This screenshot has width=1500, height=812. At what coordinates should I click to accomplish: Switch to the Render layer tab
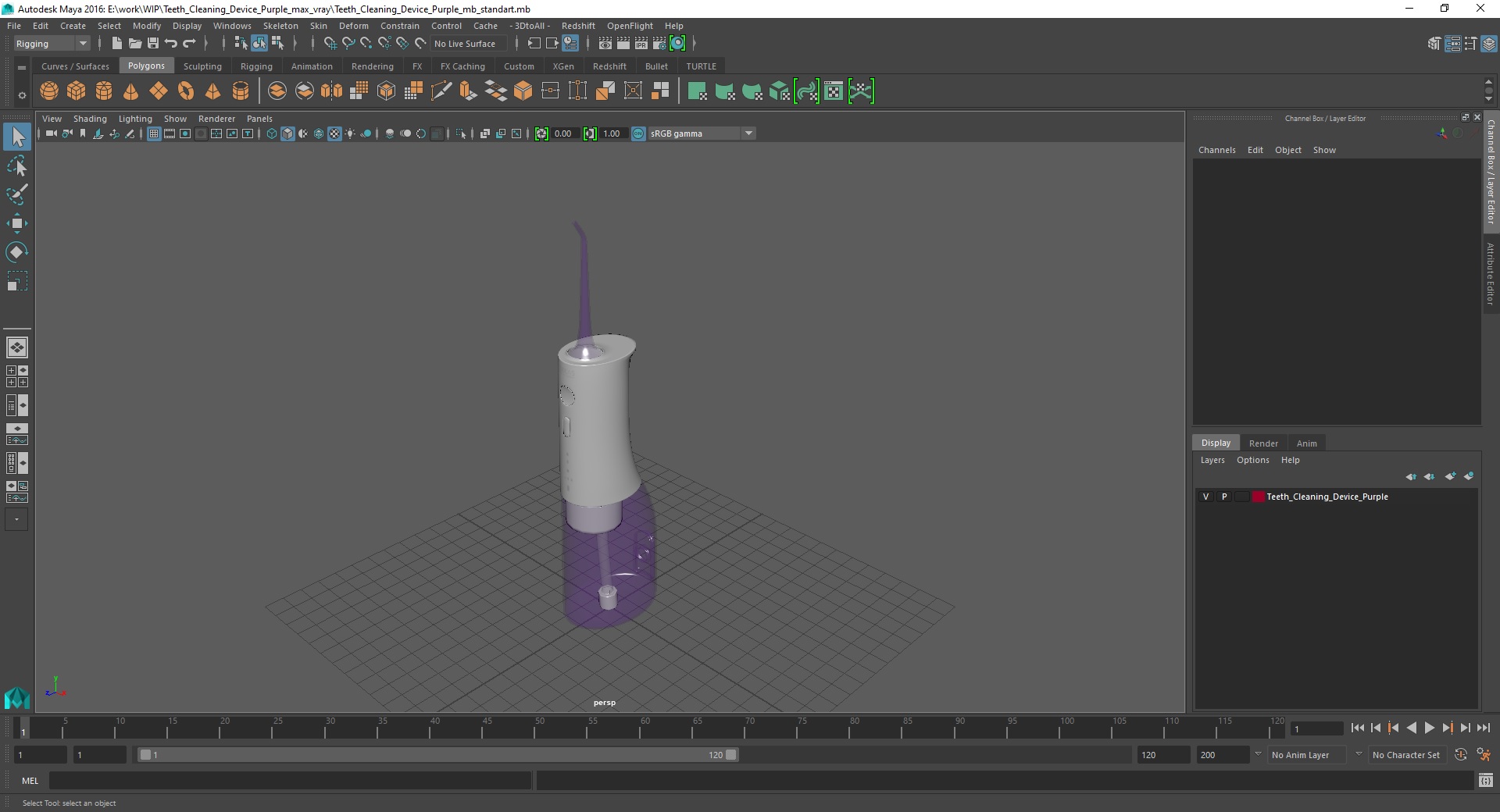pos(1263,443)
